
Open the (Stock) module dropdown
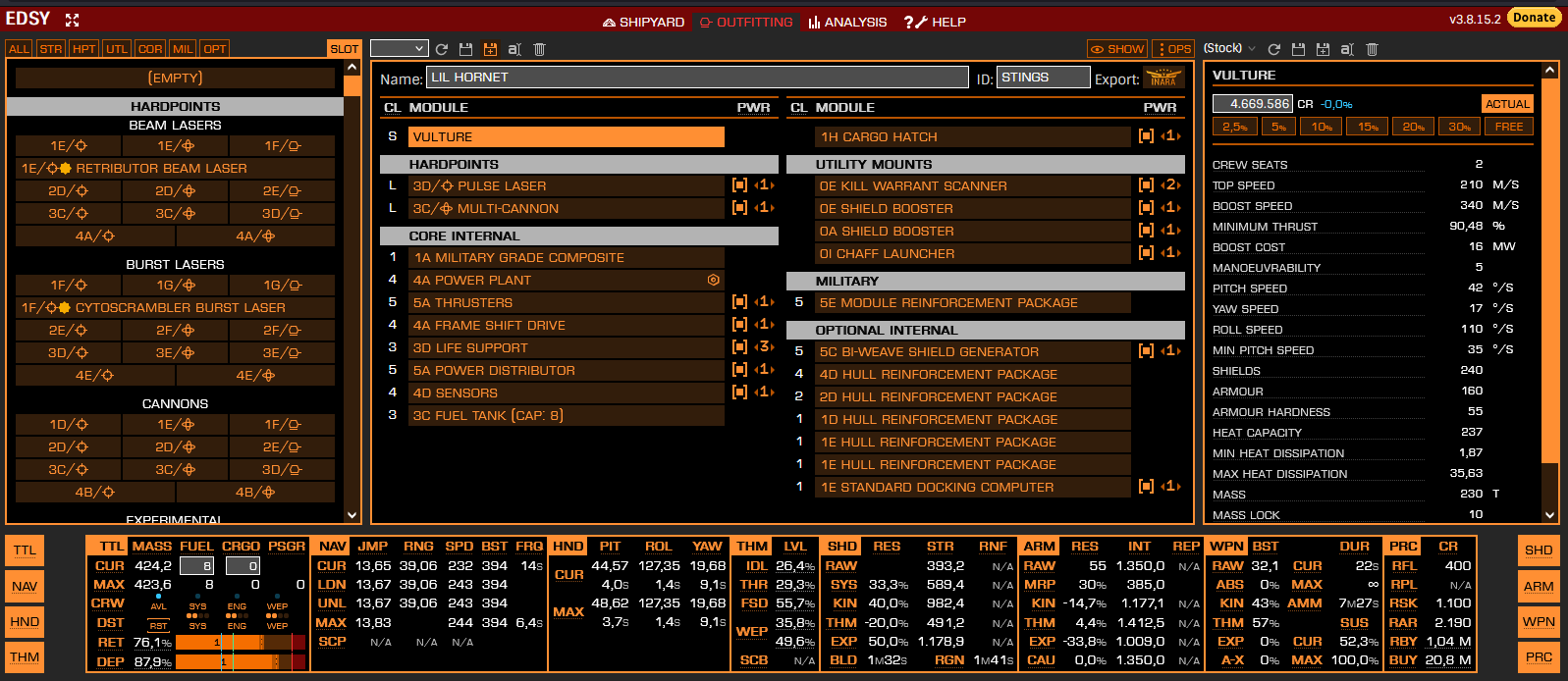point(1229,48)
